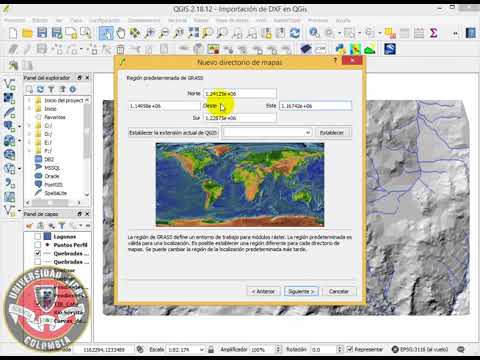The image size is (480, 360).
Task: Open the Python console icon
Action: (x=340, y=49)
